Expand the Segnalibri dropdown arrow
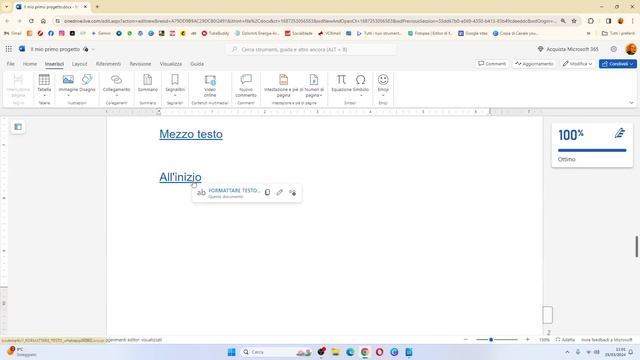Viewport: 640px width, 360px height. pos(175,96)
